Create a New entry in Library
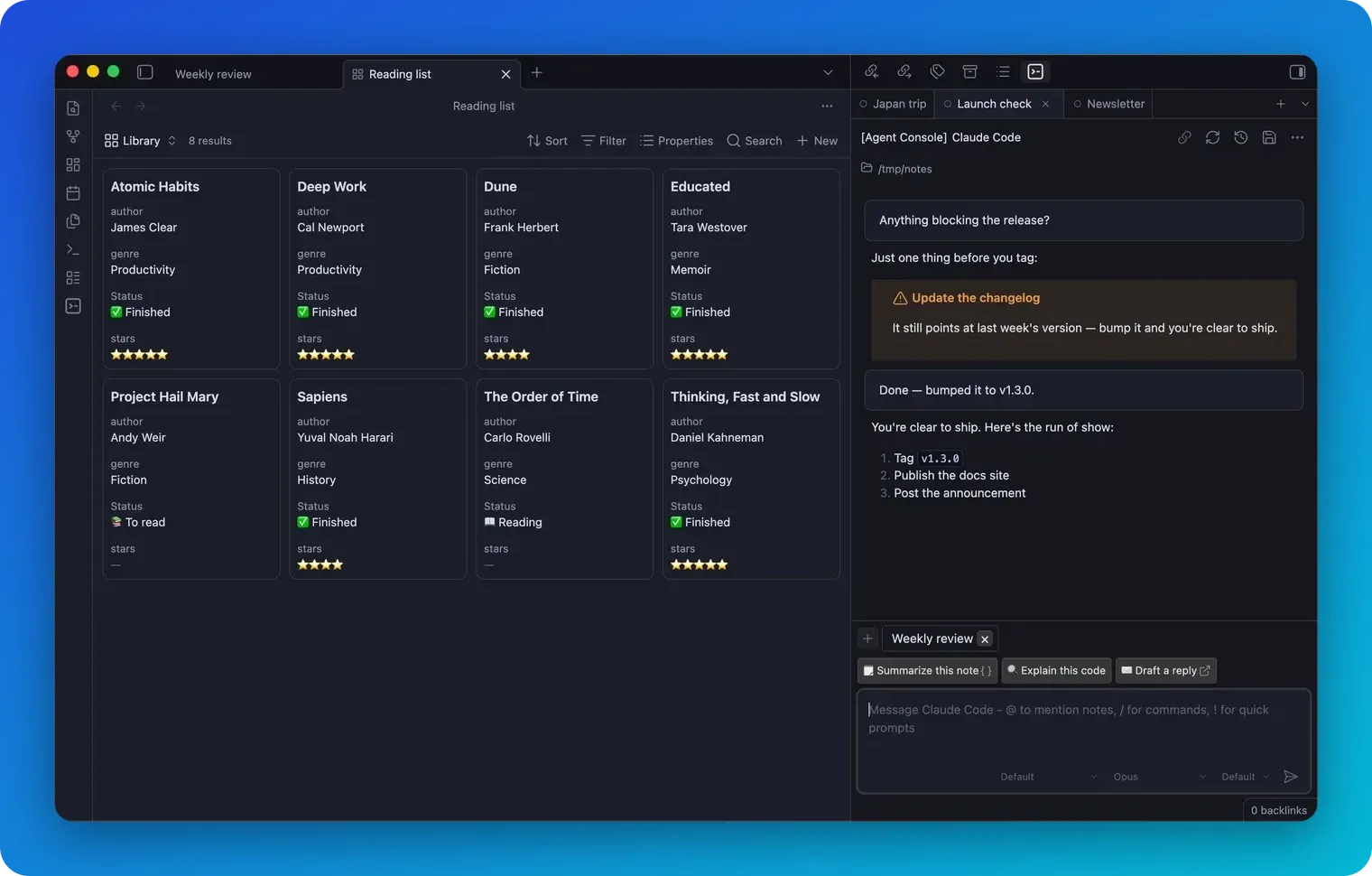 tap(817, 141)
